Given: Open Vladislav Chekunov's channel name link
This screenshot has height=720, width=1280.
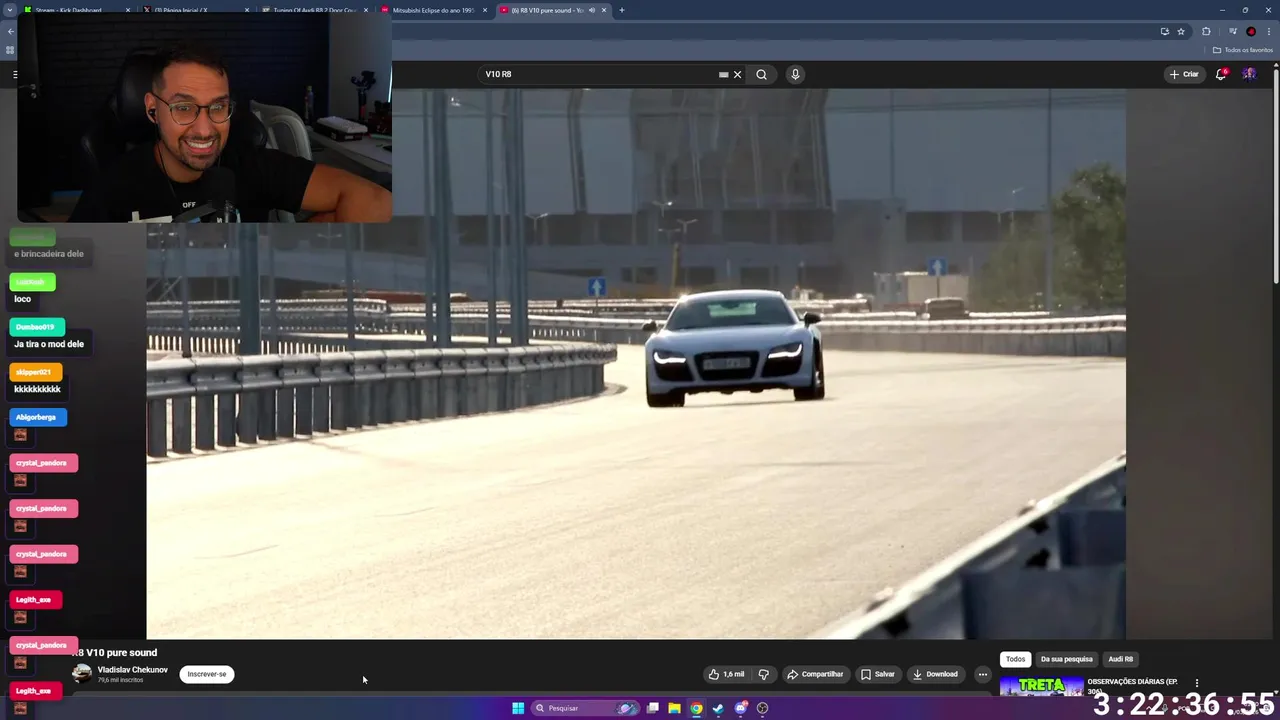Looking at the screenshot, I should 132,670.
